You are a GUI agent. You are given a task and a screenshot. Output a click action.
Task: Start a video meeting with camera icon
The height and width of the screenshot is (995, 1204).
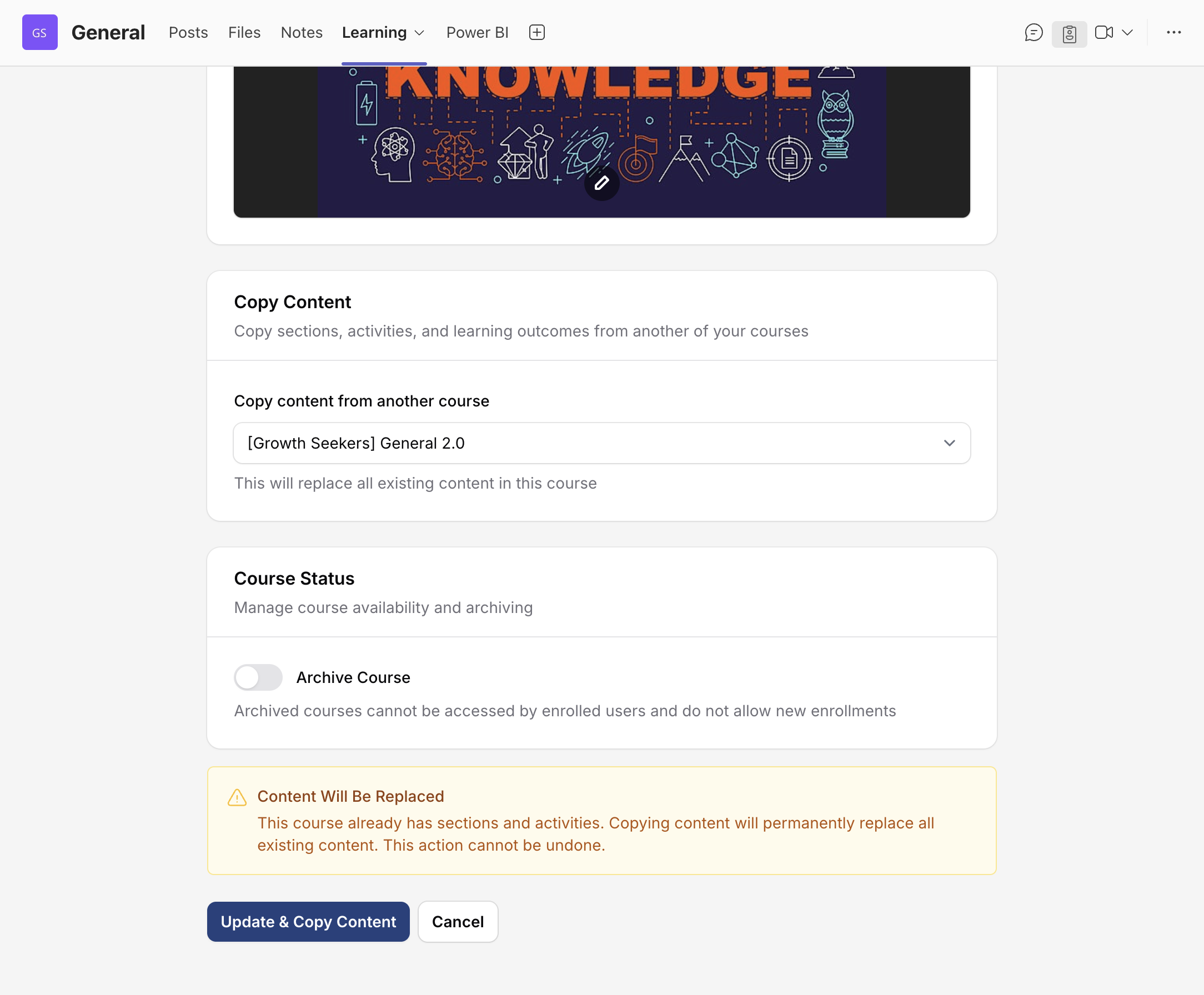pos(1103,33)
